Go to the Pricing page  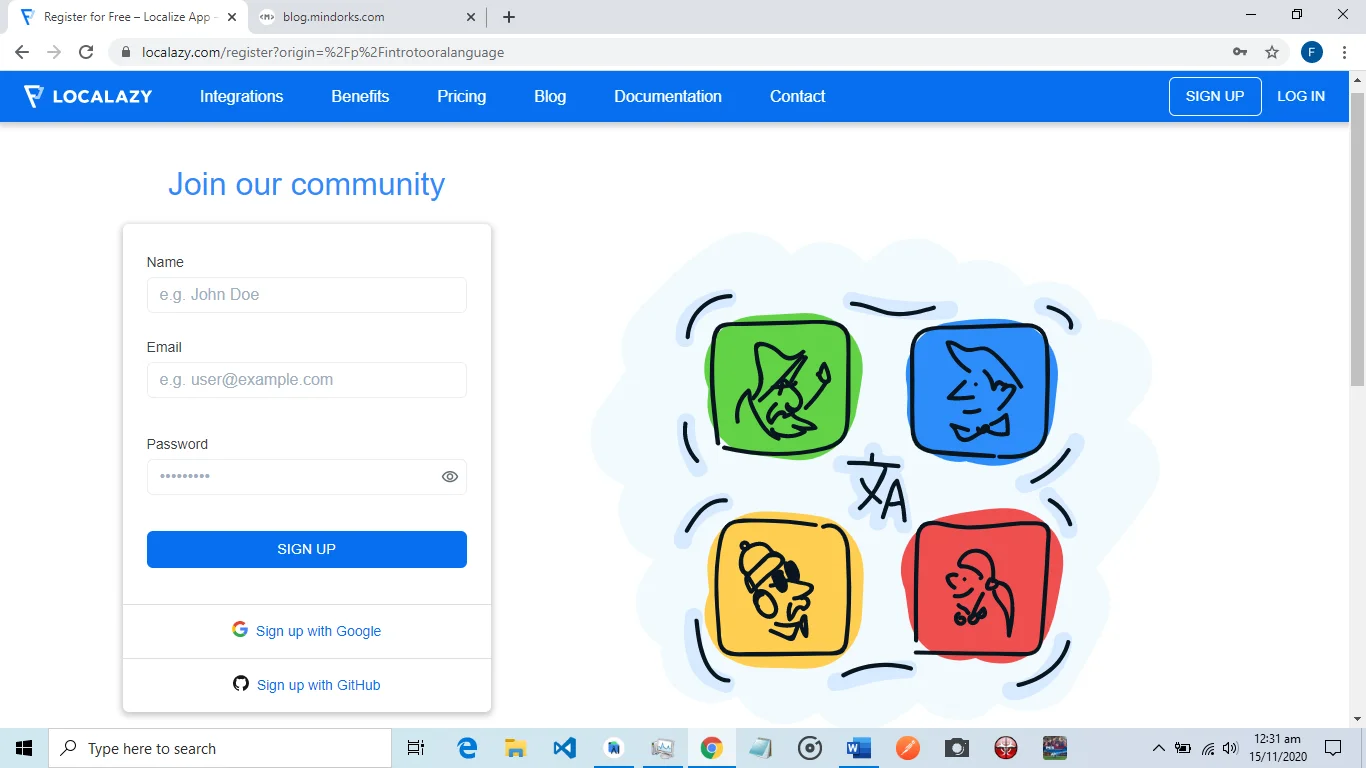(461, 96)
